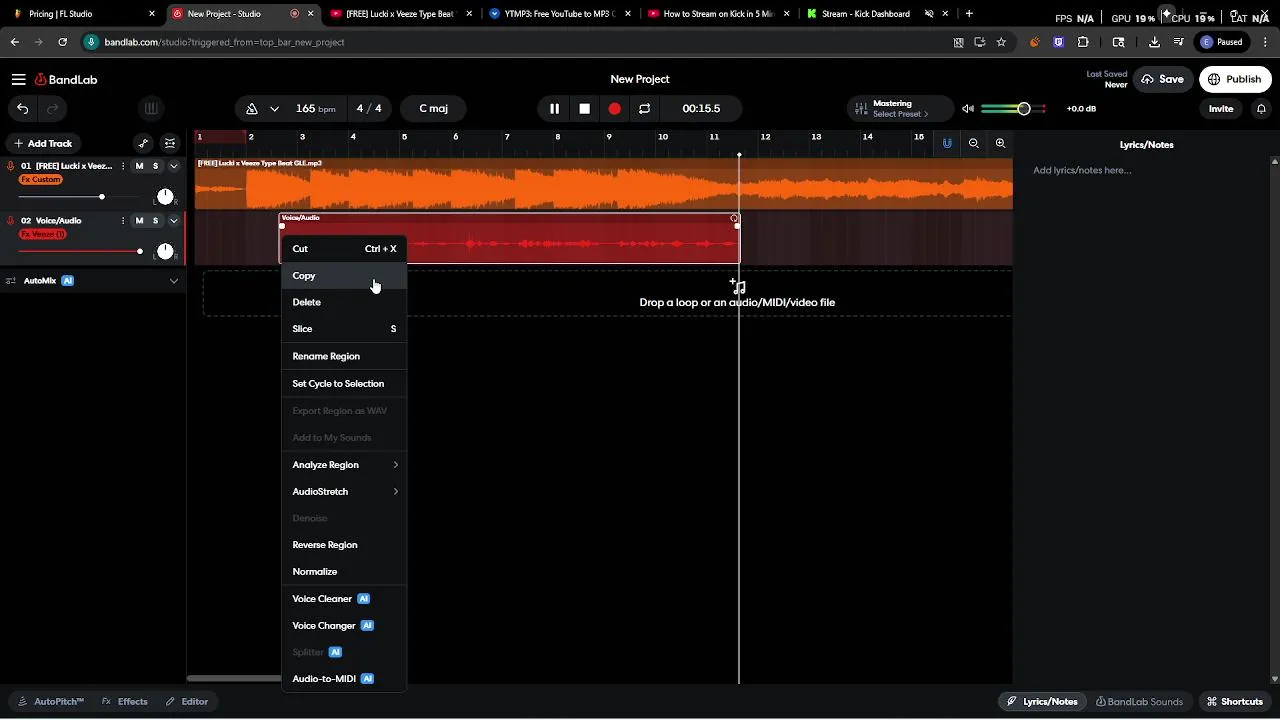Choose Delete from context menu
1280x720 pixels.
click(344, 302)
